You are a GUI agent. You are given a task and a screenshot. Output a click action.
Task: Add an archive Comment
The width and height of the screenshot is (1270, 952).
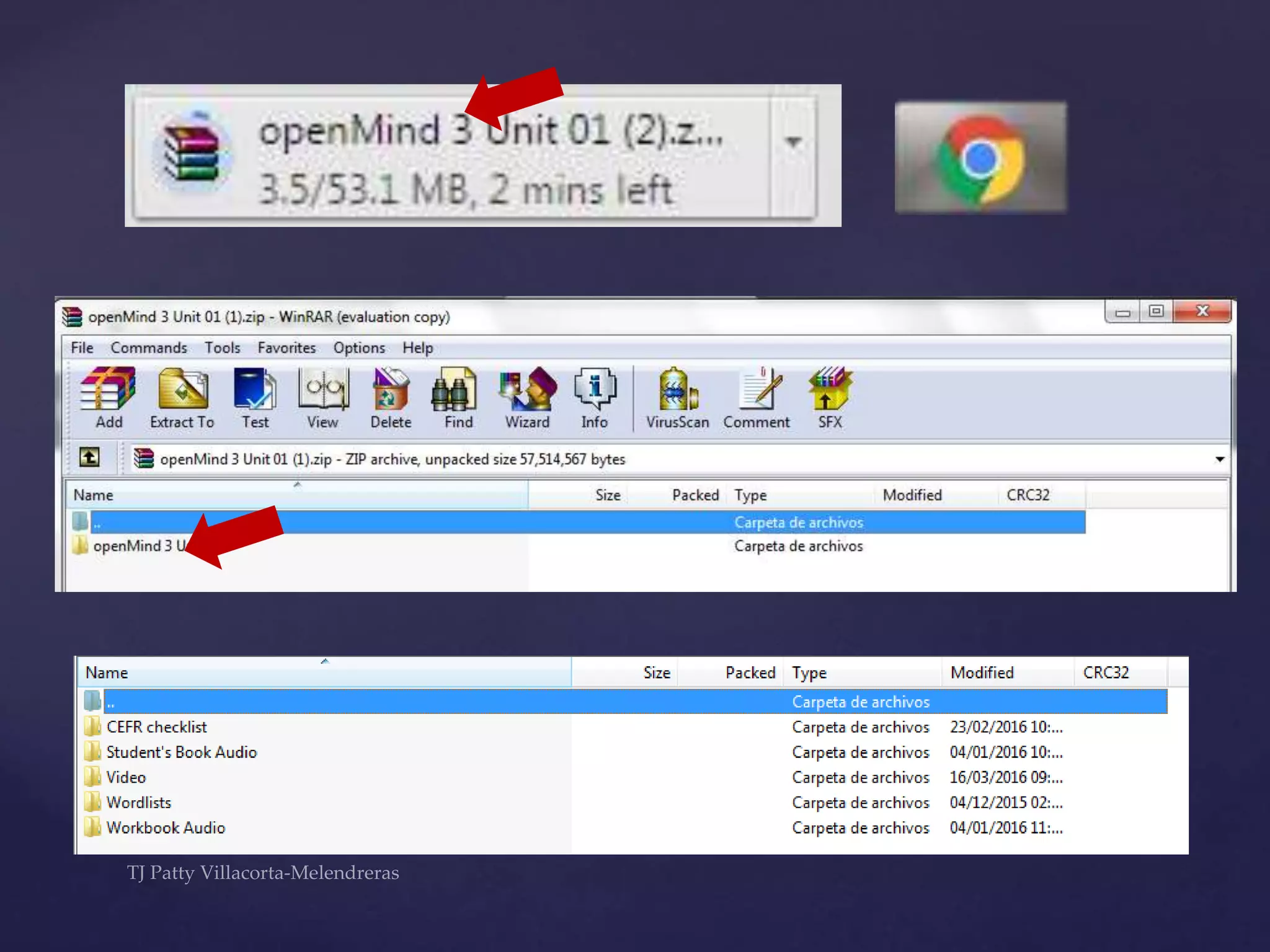757,397
